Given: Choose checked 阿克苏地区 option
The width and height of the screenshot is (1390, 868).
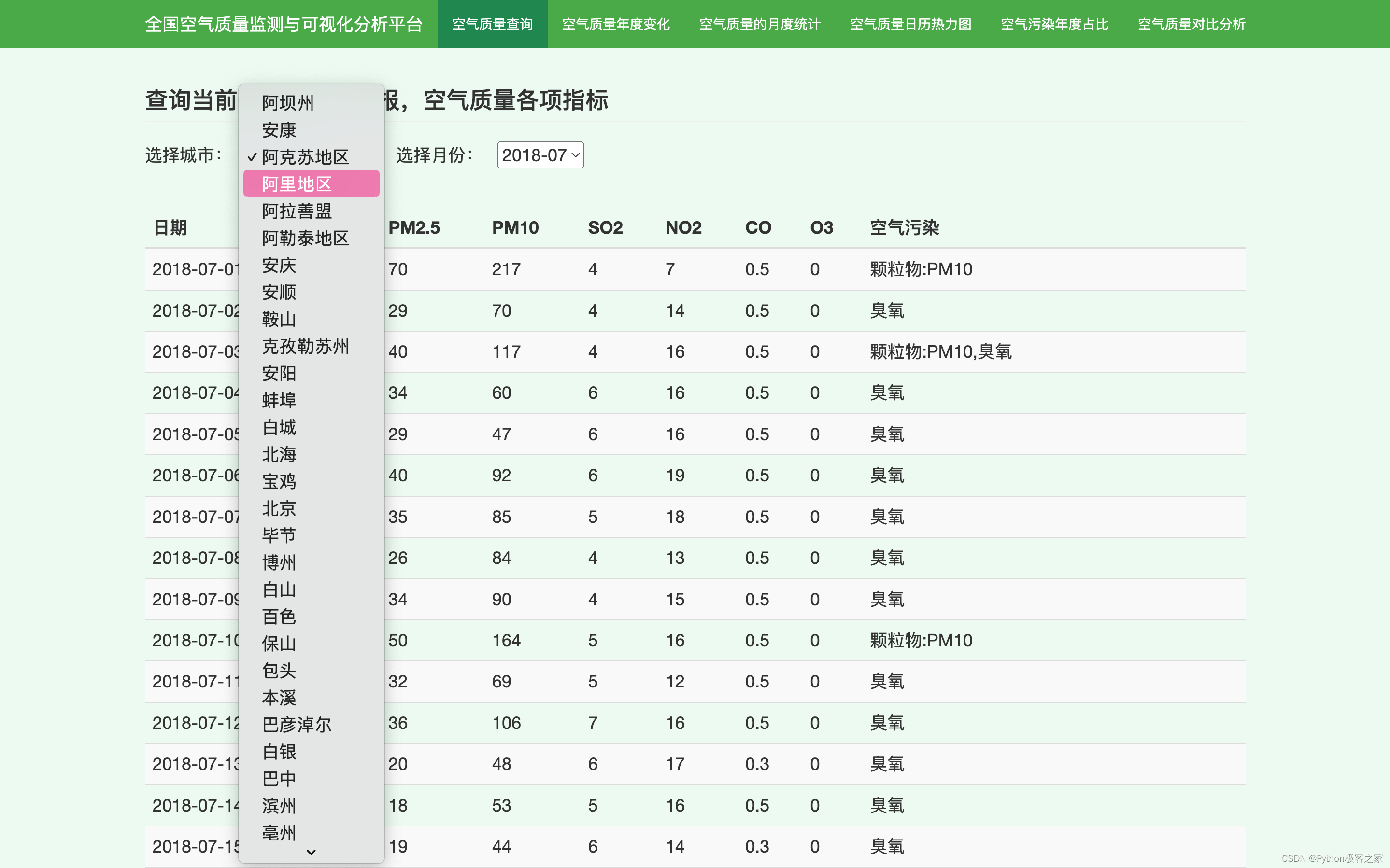Looking at the screenshot, I should [x=305, y=157].
